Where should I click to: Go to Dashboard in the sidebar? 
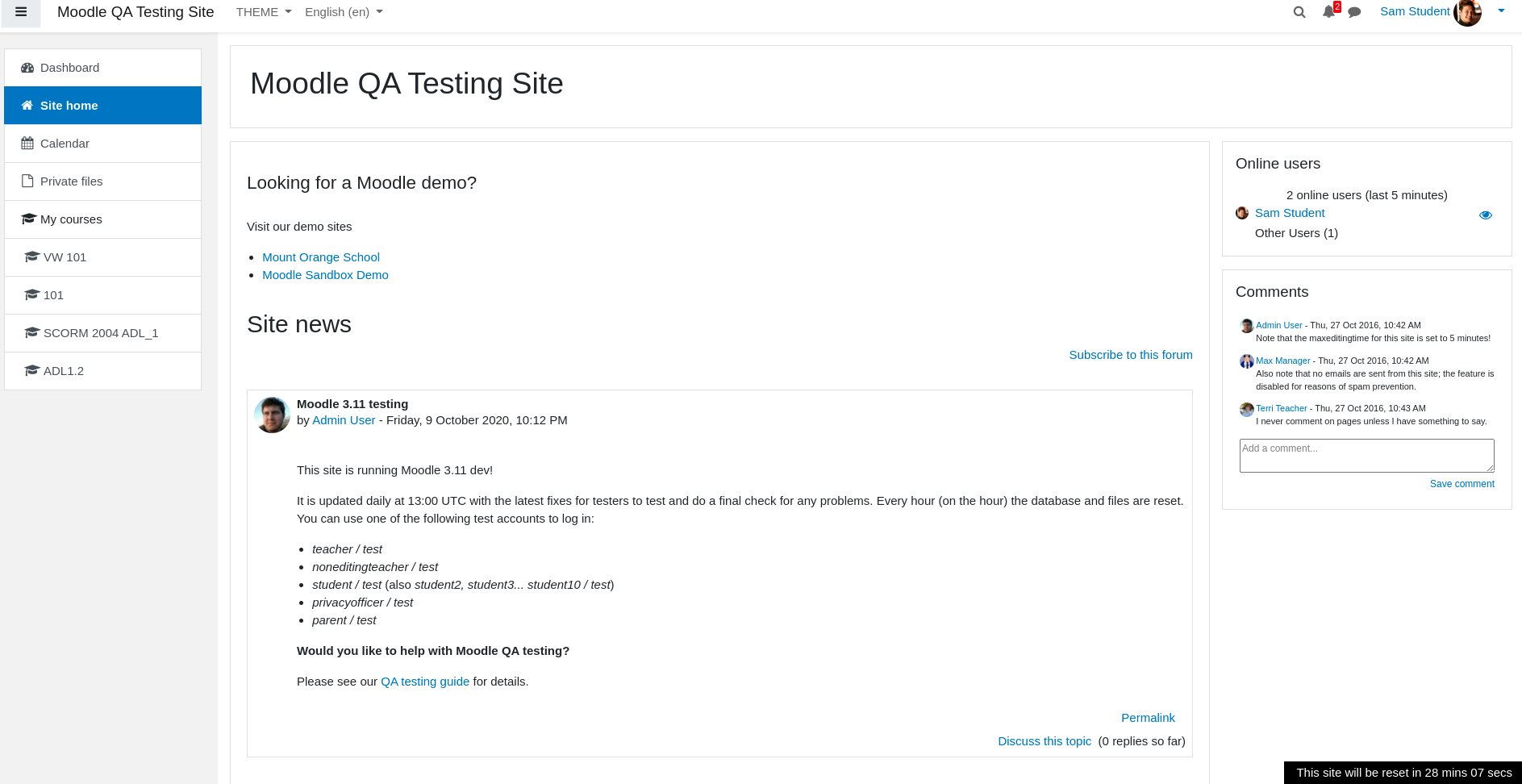(102, 68)
